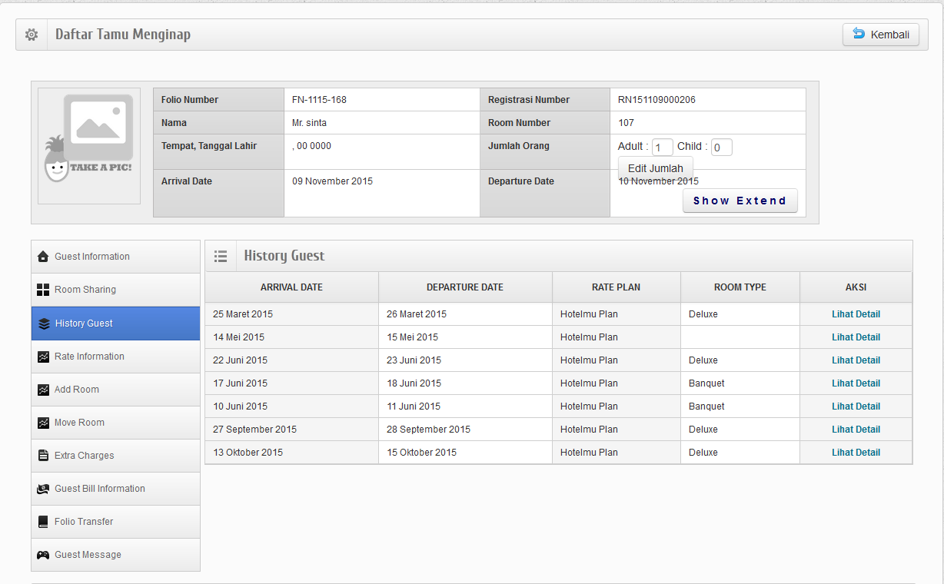The height and width of the screenshot is (584, 944).
Task: Click the Edit Jumlah button
Action: tap(655, 168)
